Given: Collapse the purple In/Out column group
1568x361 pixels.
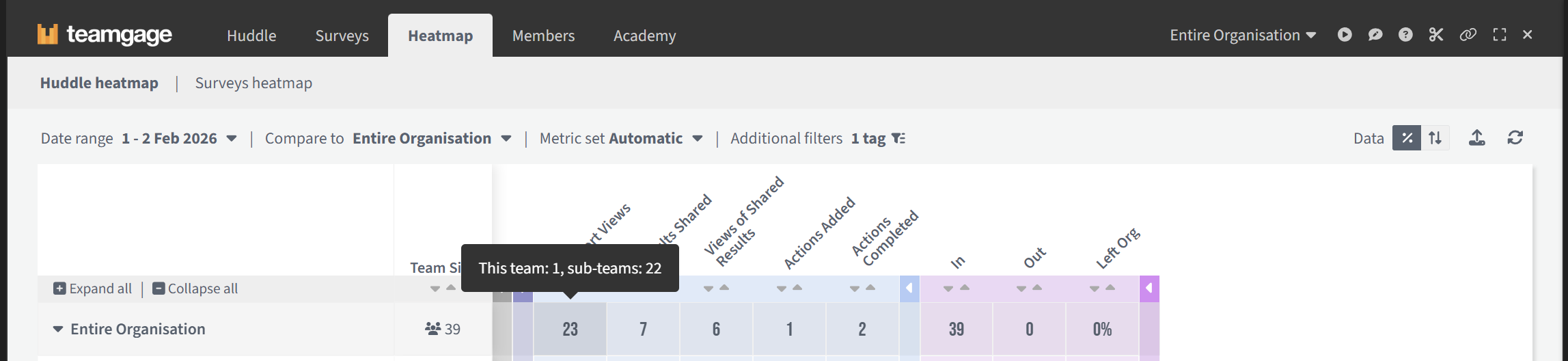Looking at the screenshot, I should click(x=1149, y=289).
